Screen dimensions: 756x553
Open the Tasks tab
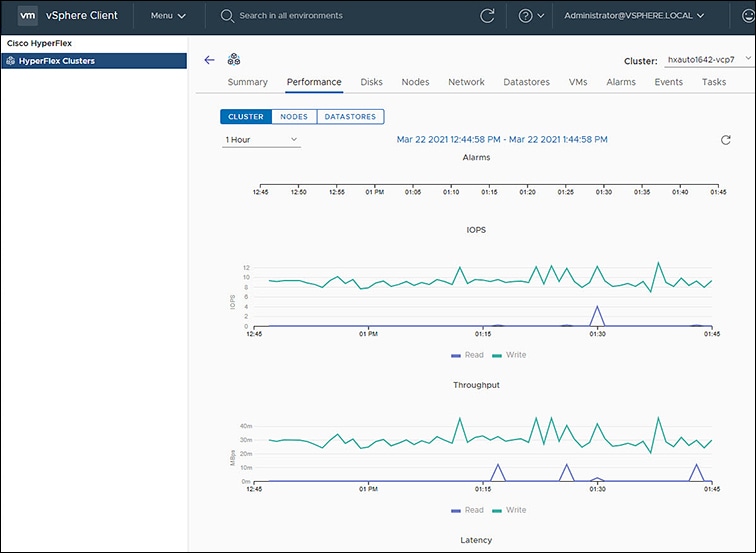[714, 82]
